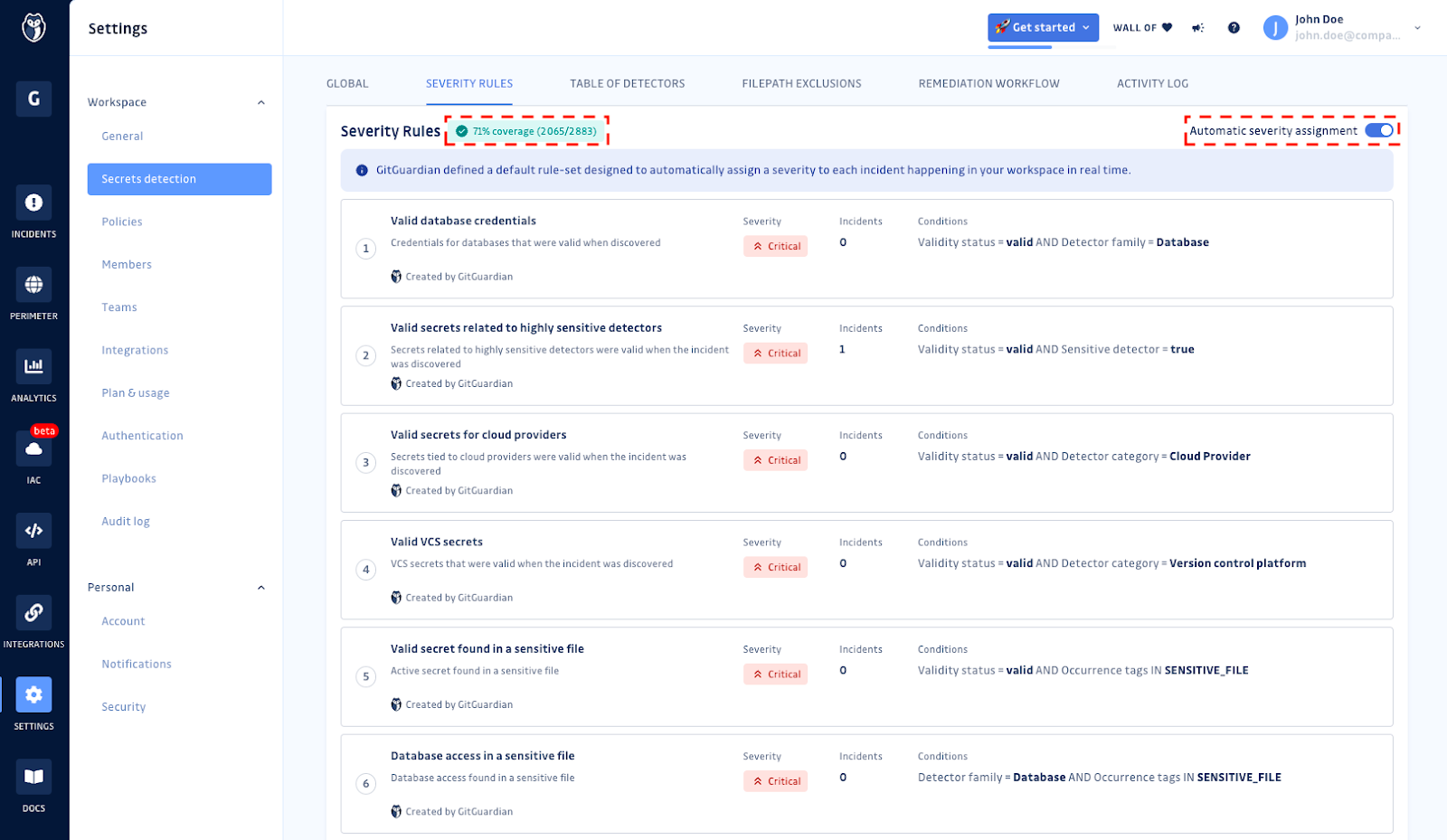Viewport: 1447px width, 840px height.
Task: Click rule number 2 circle badge
Action: tap(365, 355)
